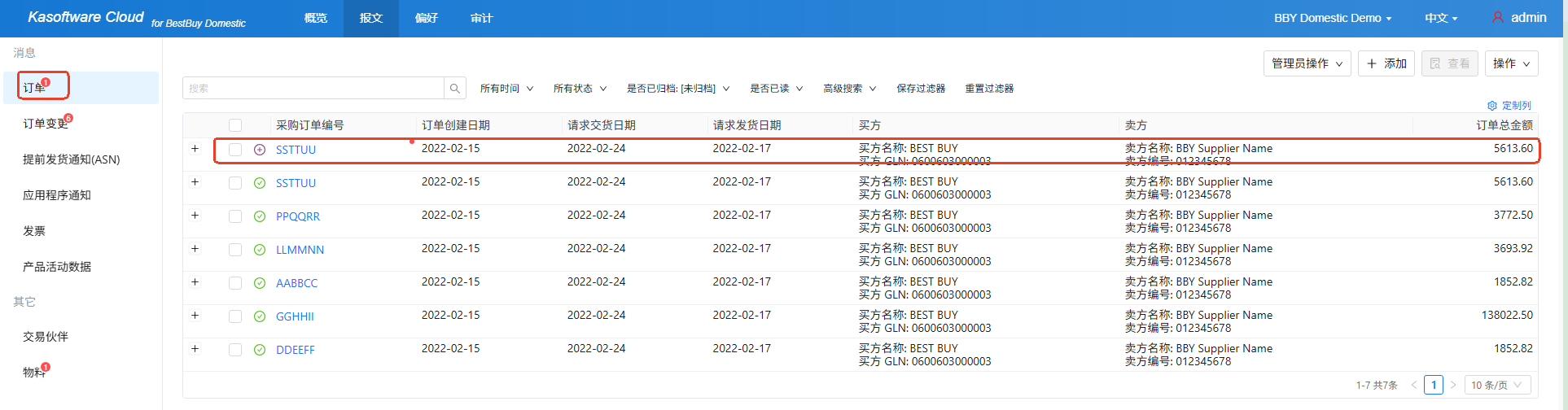This screenshot has width=1568, height=410.
Task: Open 操作 dropdown button
Action: click(1512, 63)
